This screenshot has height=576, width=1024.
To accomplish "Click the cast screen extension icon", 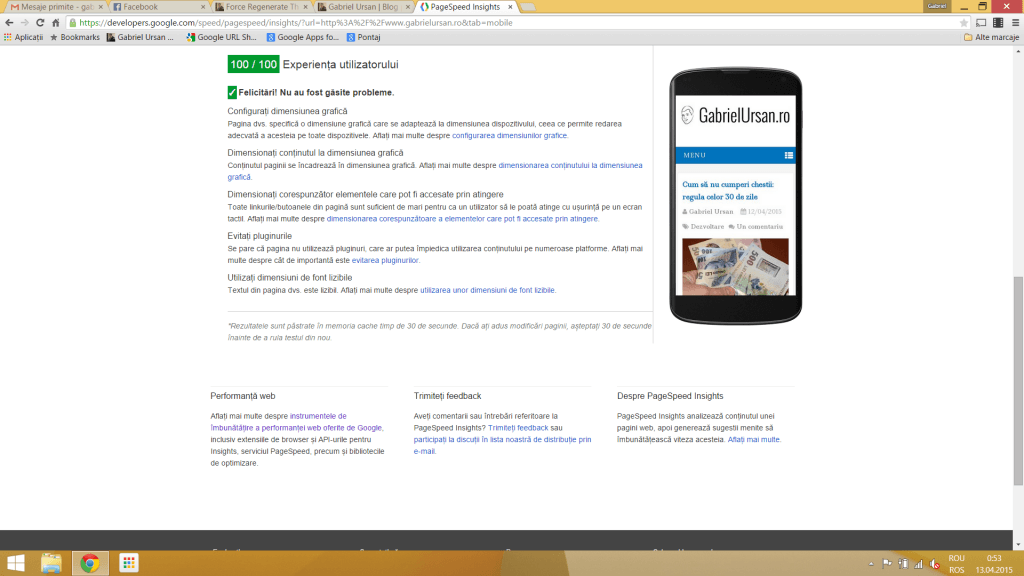I will click(x=981, y=22).
